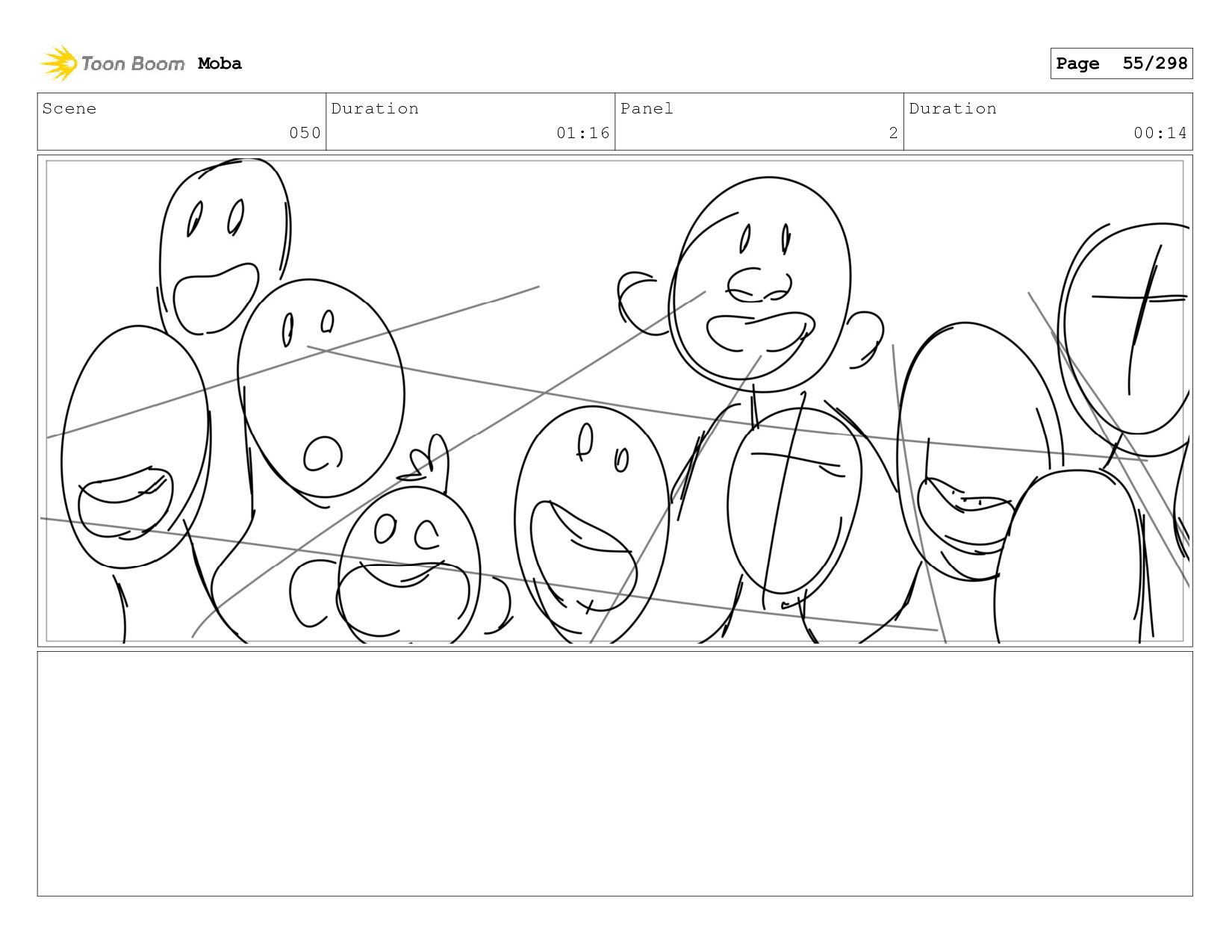
Task: Click the Toon Boom starburst logo icon
Action: tap(58, 63)
